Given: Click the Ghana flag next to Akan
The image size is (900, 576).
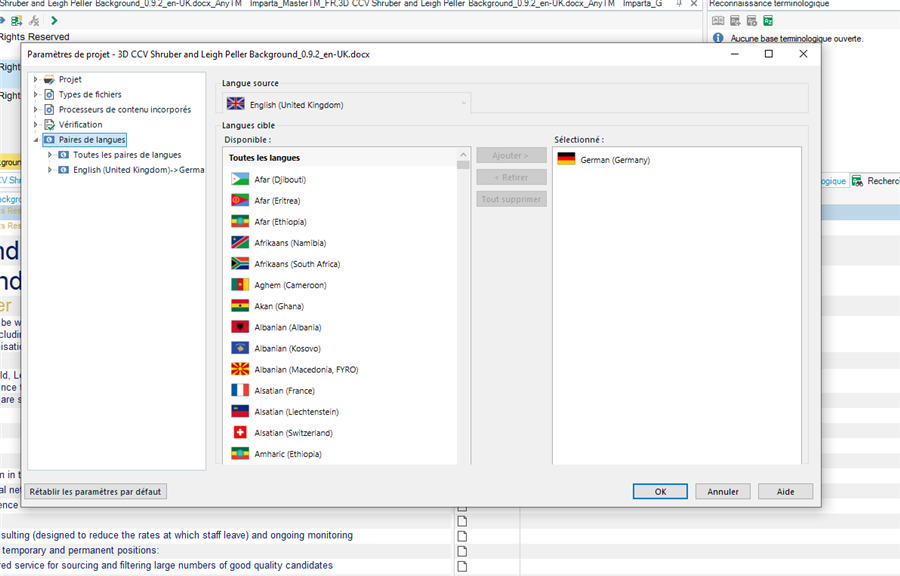Looking at the screenshot, I should (240, 306).
